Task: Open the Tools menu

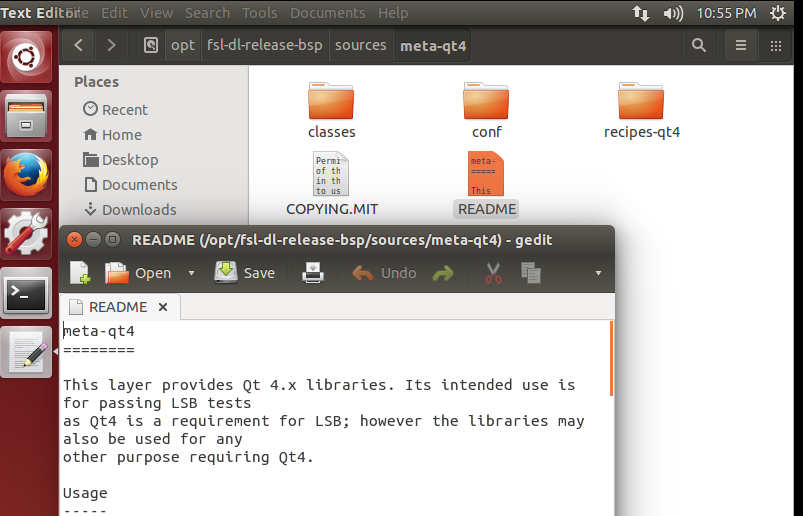Action: (260, 13)
